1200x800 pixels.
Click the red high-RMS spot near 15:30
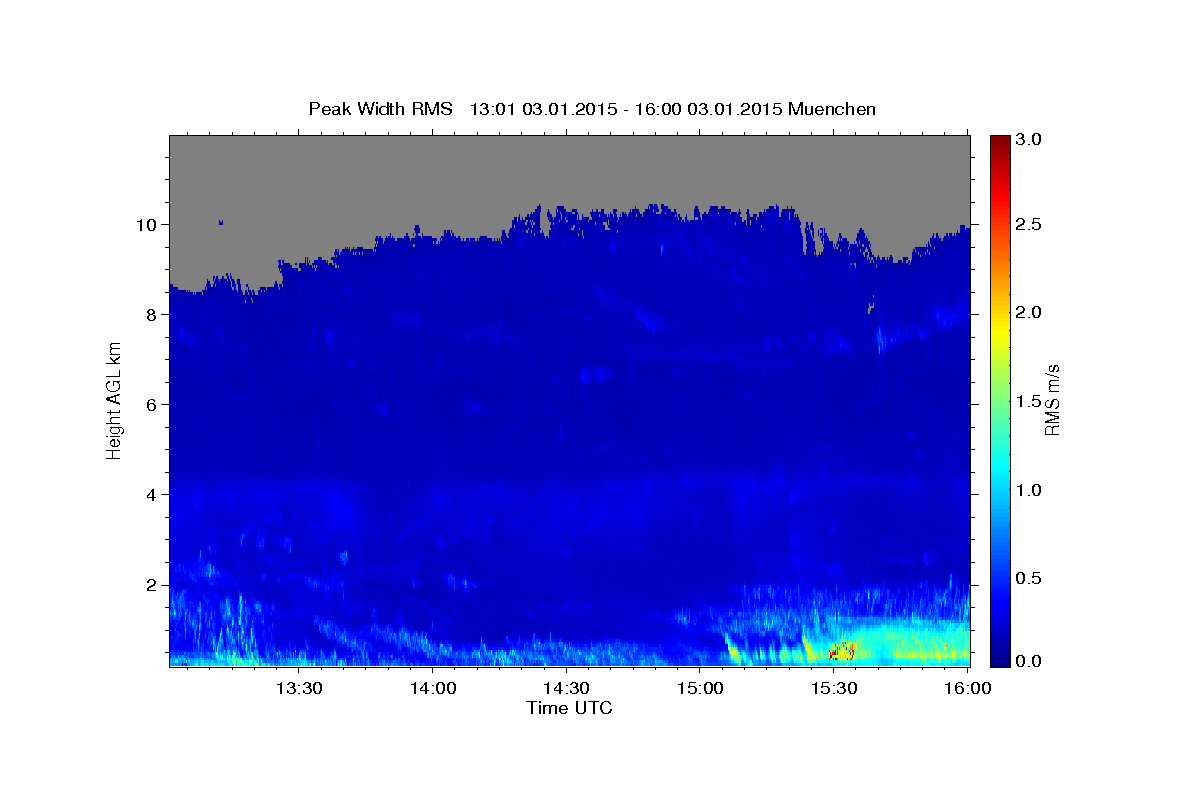(841, 652)
